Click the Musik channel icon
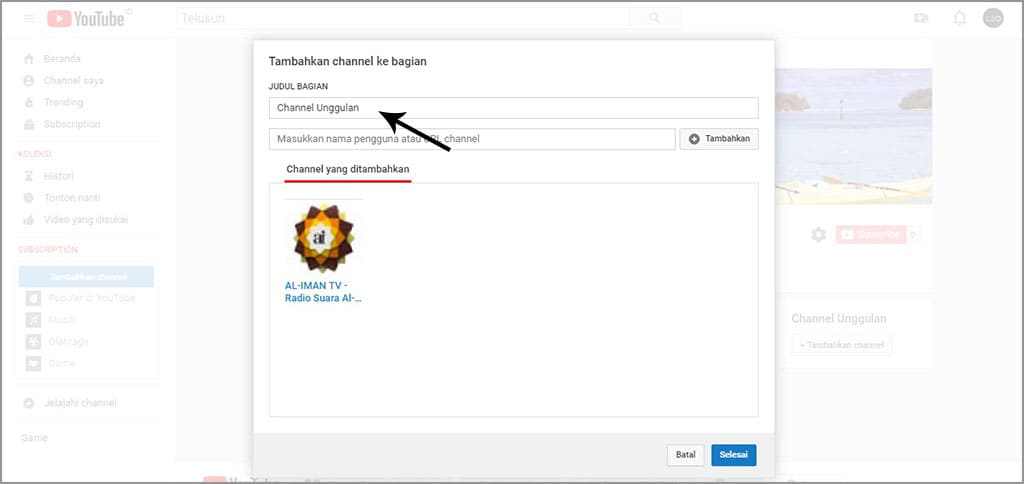1024x484 pixels. [33, 320]
